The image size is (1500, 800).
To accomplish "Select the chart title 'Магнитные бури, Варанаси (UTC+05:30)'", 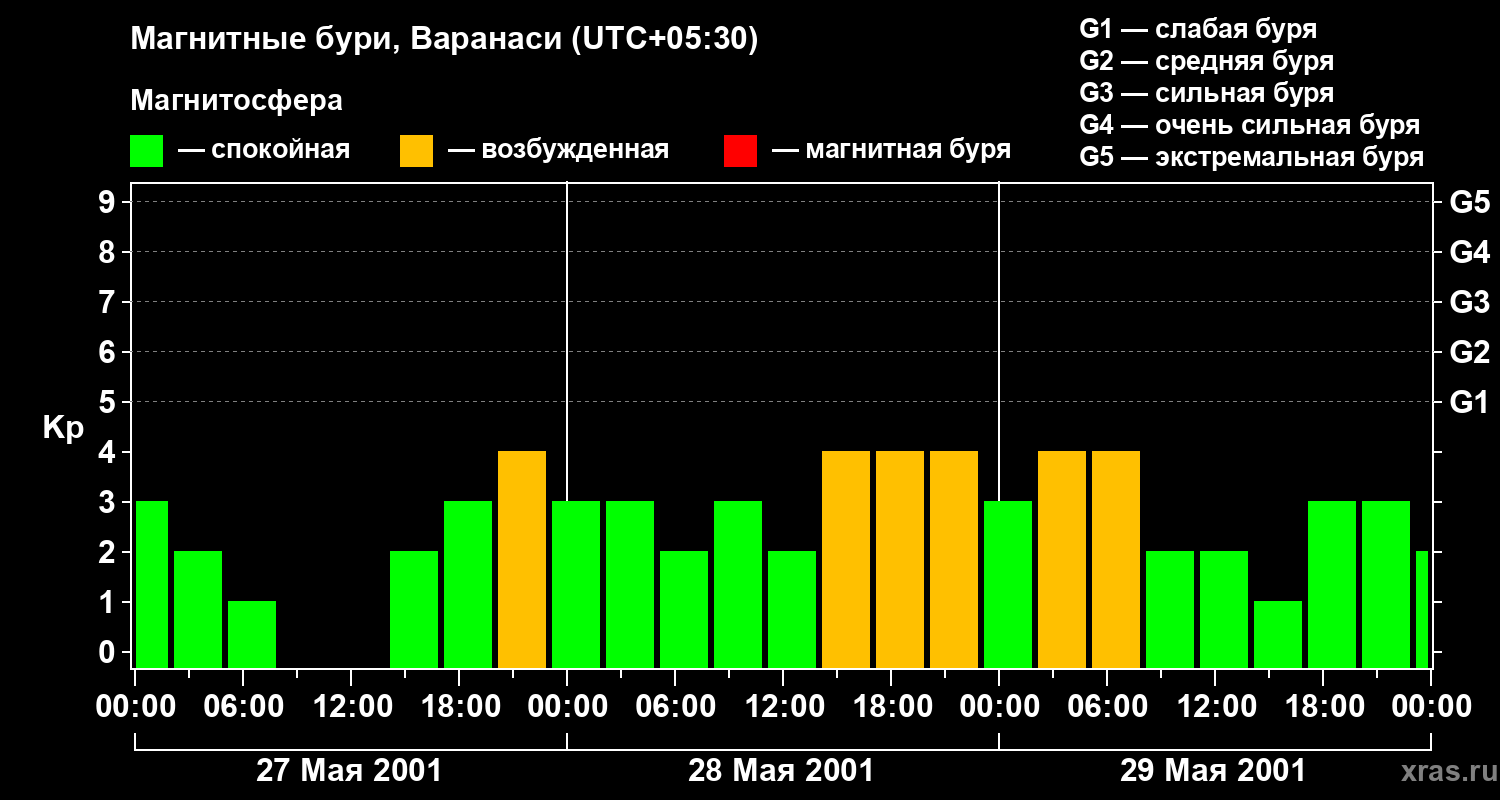I will tap(444, 40).
